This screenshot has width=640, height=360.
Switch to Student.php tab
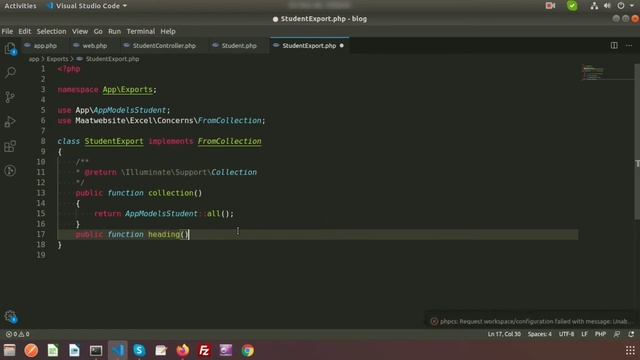[239, 46]
